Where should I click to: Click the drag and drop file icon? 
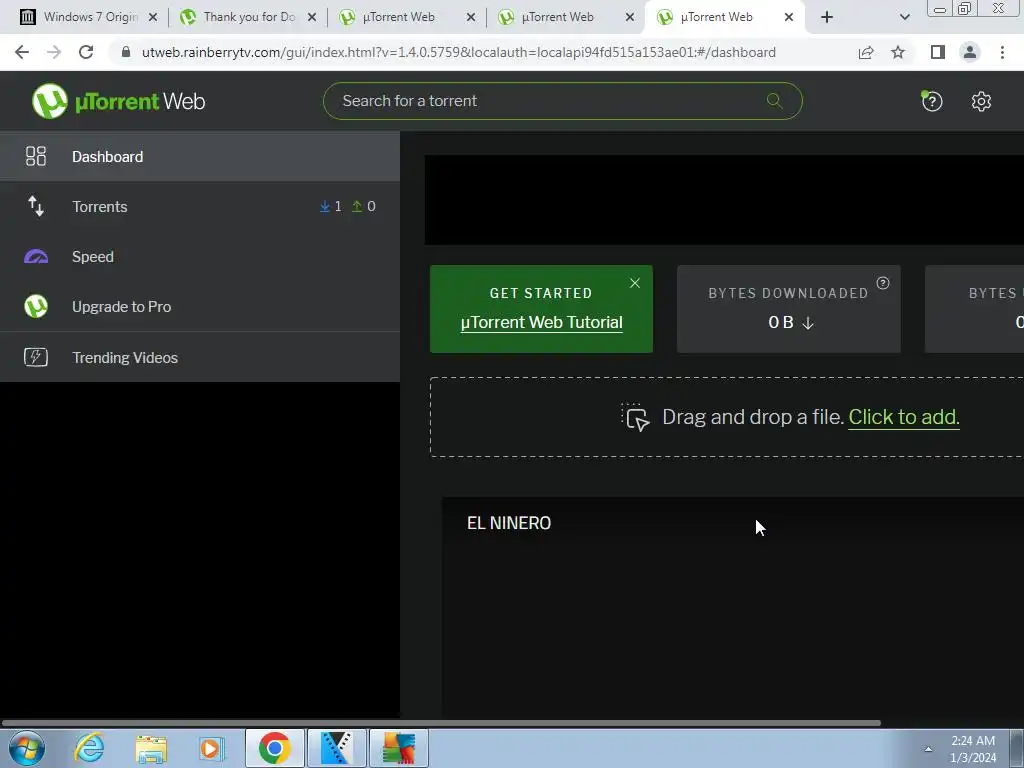(x=635, y=417)
